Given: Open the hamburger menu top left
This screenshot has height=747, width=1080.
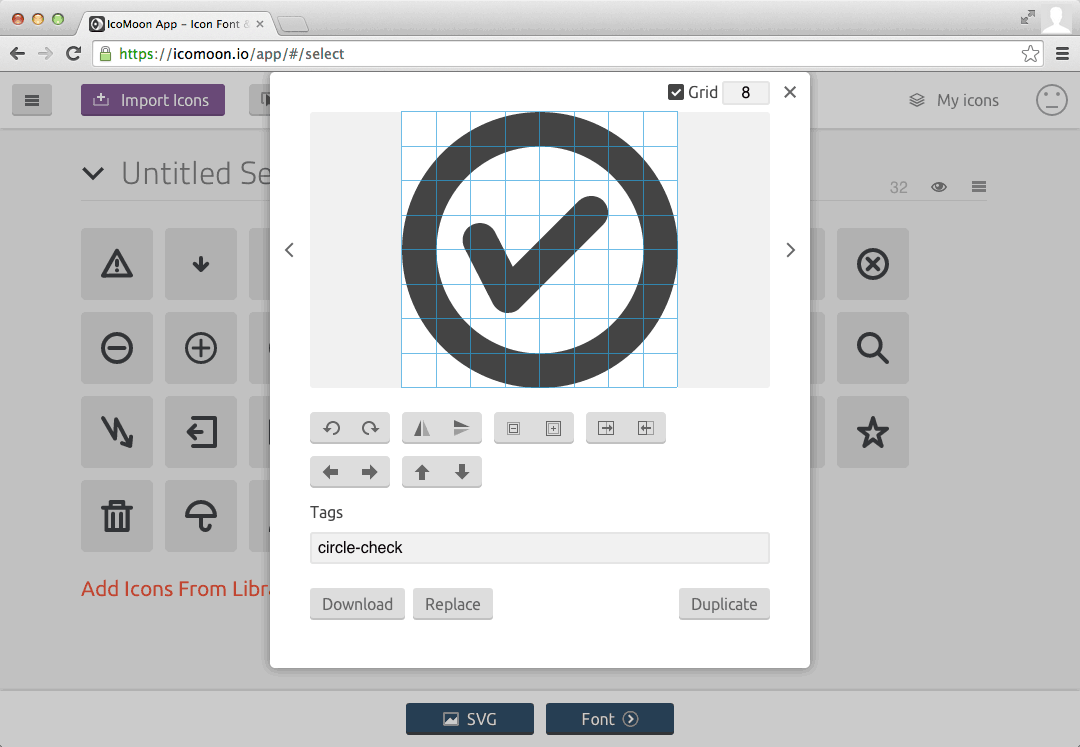Looking at the screenshot, I should pyautogui.click(x=31, y=100).
